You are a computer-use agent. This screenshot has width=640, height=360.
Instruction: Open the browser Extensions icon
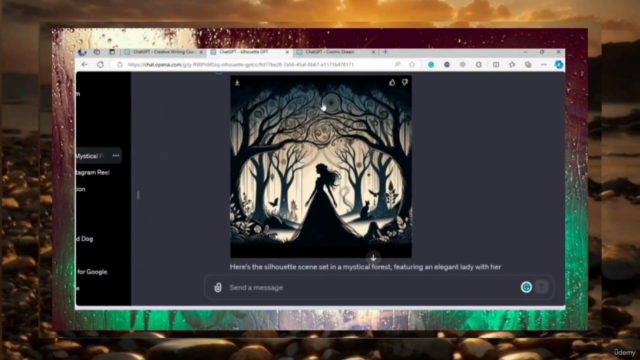(479, 64)
